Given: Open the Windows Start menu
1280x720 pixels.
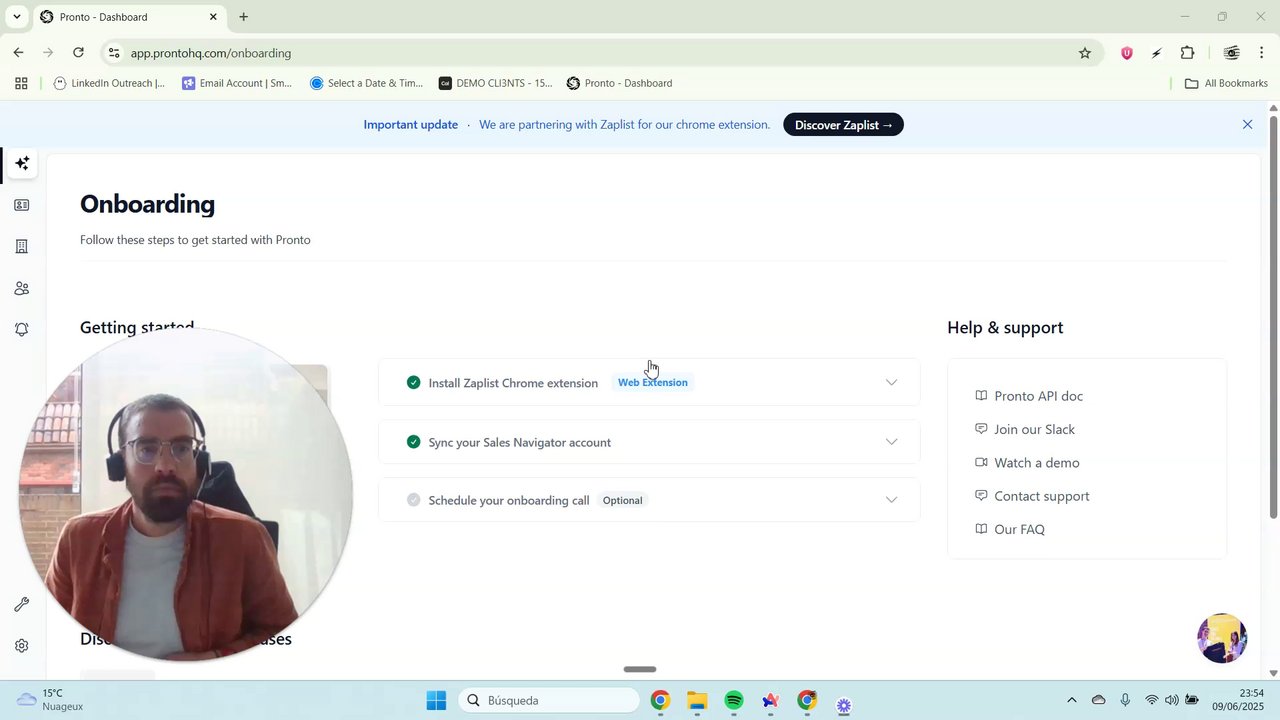Looking at the screenshot, I should 436,700.
